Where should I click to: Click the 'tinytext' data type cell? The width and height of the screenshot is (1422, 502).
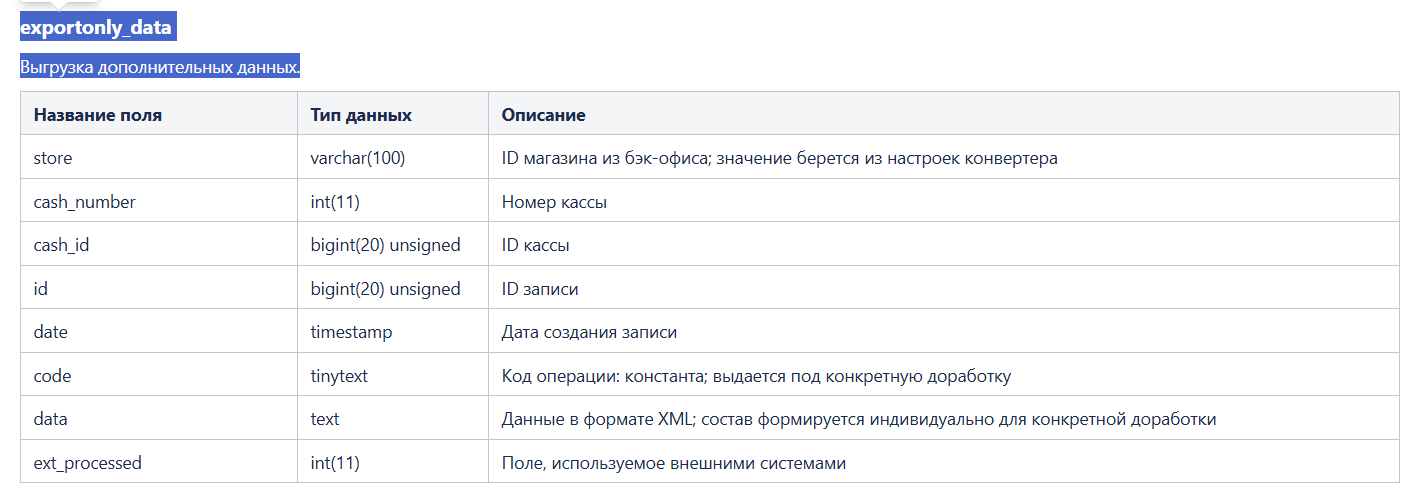click(x=339, y=376)
